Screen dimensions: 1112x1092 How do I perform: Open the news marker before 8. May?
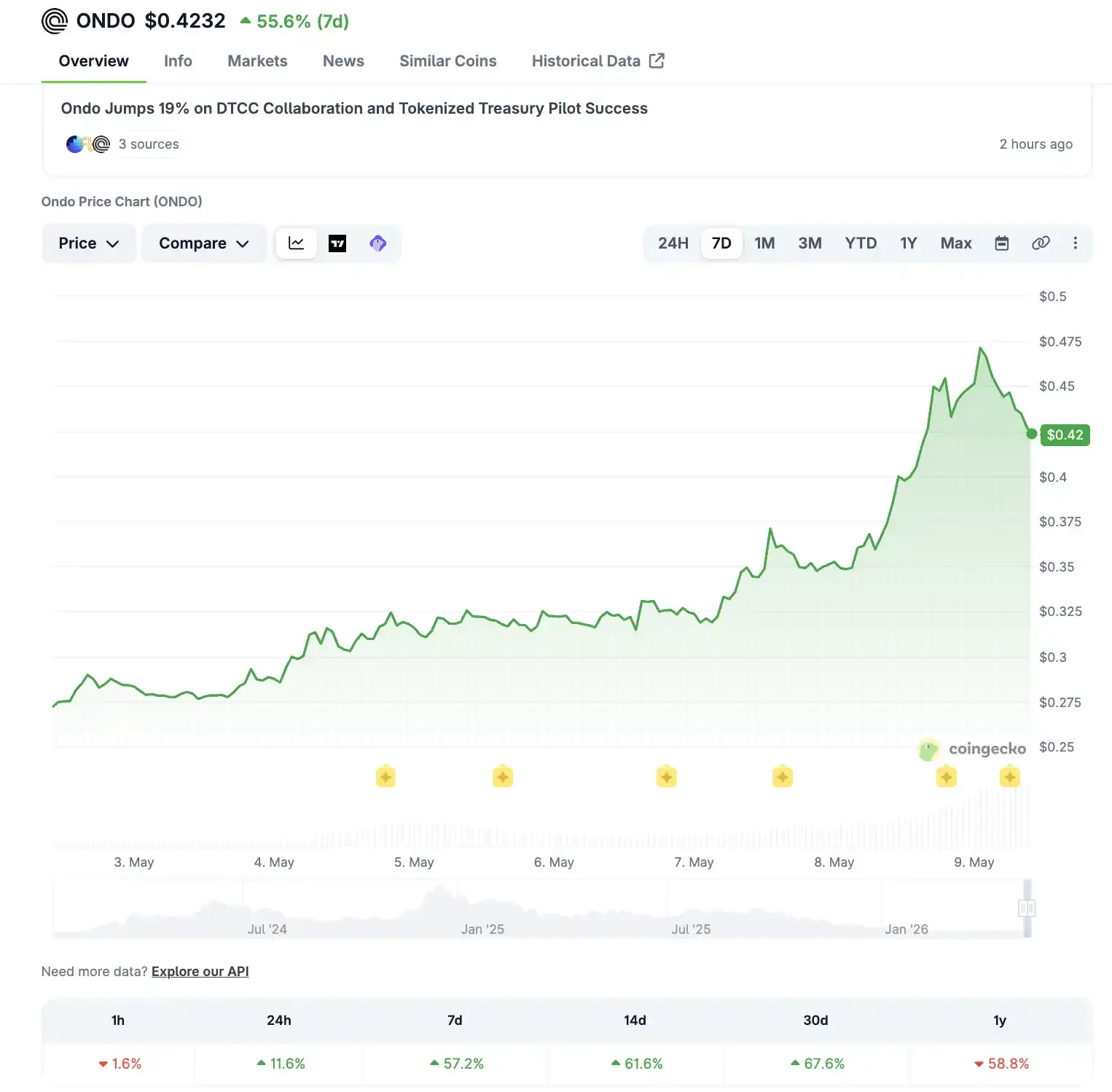(782, 777)
